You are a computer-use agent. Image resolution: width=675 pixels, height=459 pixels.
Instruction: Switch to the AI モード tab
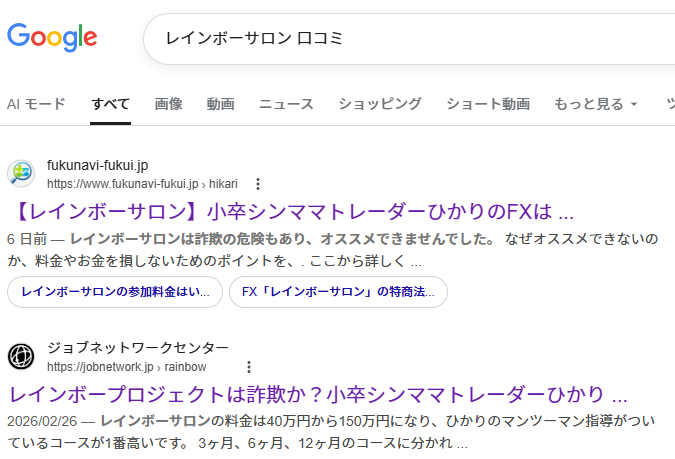pyautogui.click(x=36, y=104)
